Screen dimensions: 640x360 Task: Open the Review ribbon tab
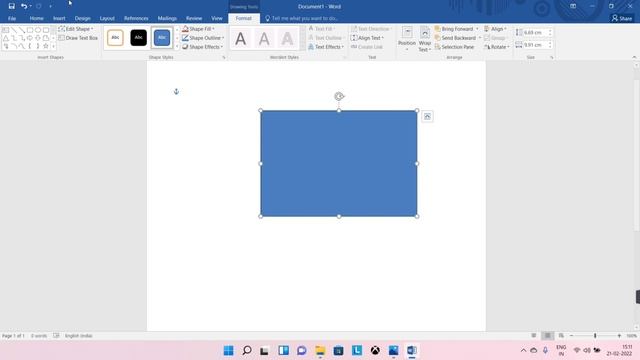(194, 18)
